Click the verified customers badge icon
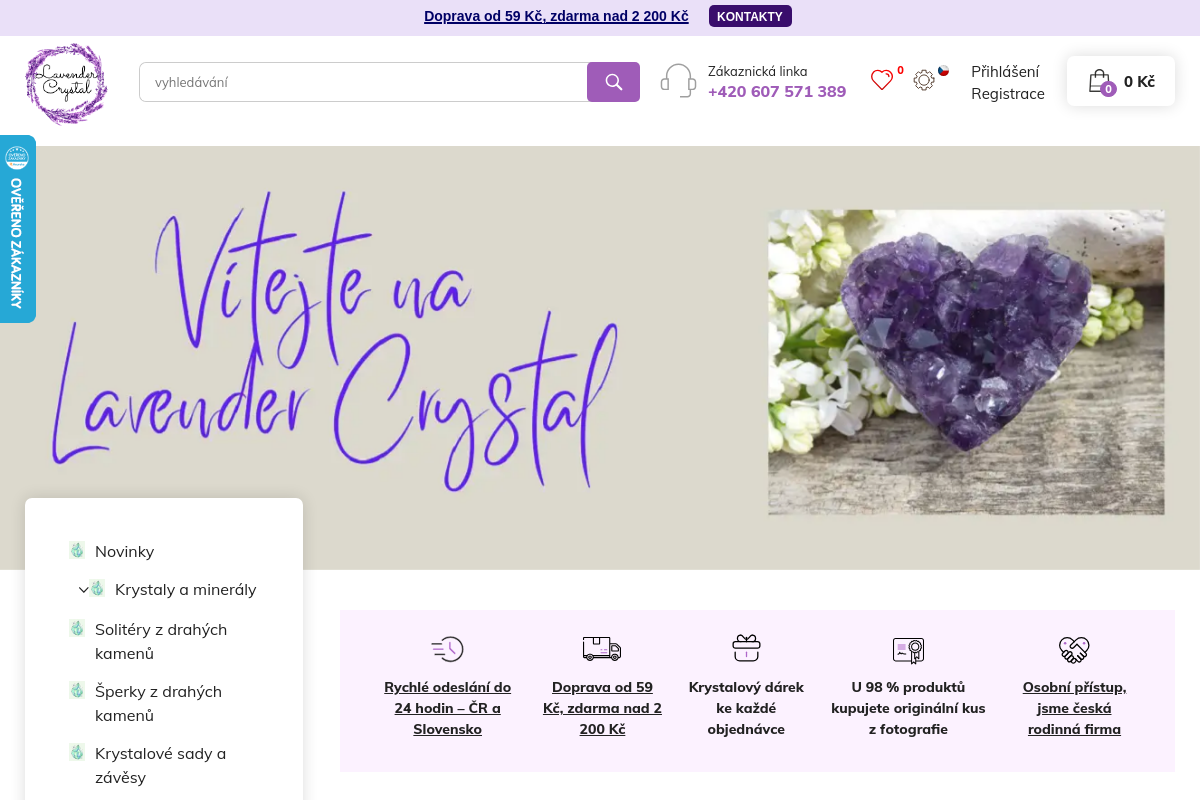 (x=17, y=157)
